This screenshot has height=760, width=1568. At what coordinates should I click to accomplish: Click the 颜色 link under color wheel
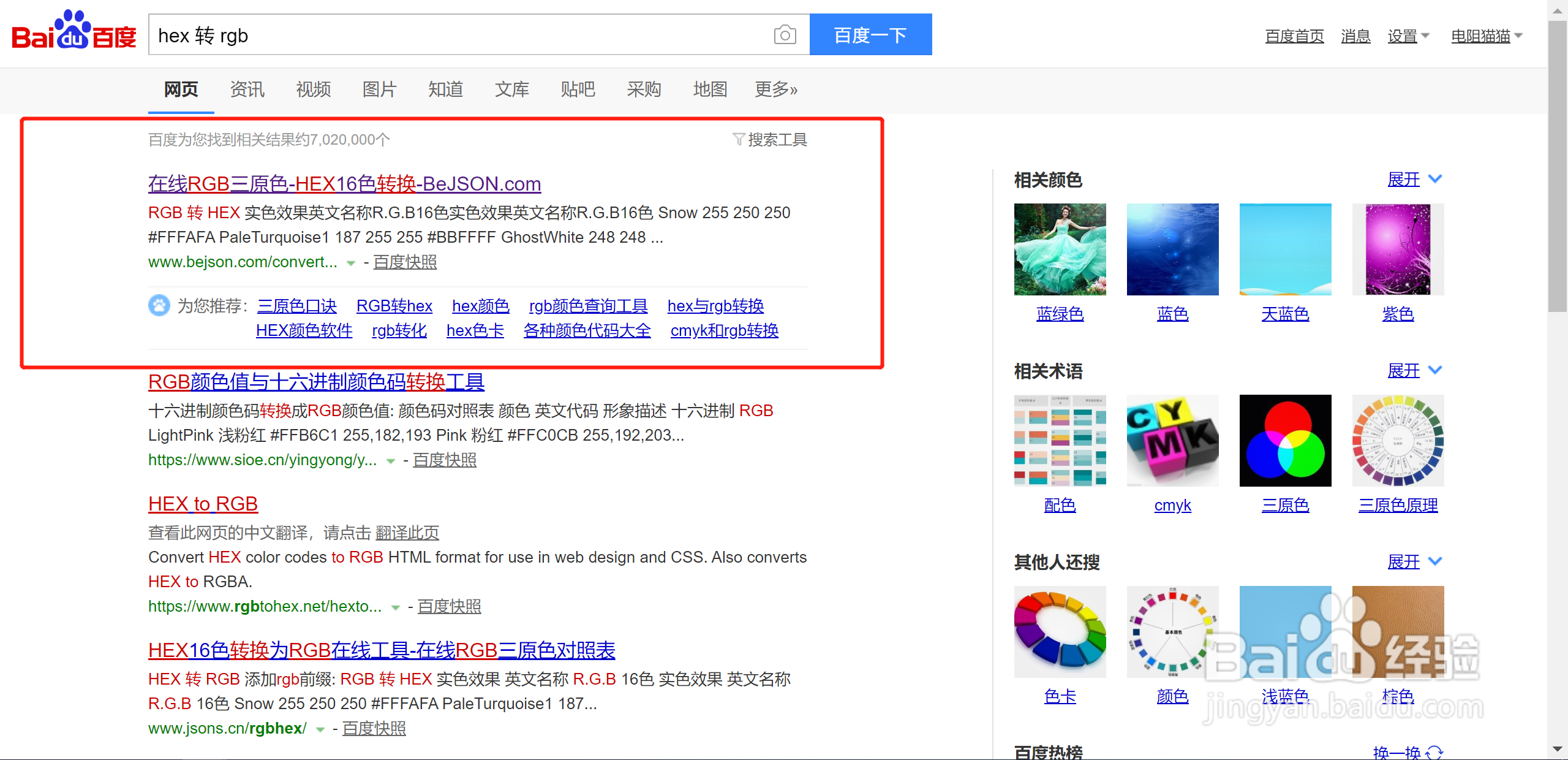(x=1173, y=696)
